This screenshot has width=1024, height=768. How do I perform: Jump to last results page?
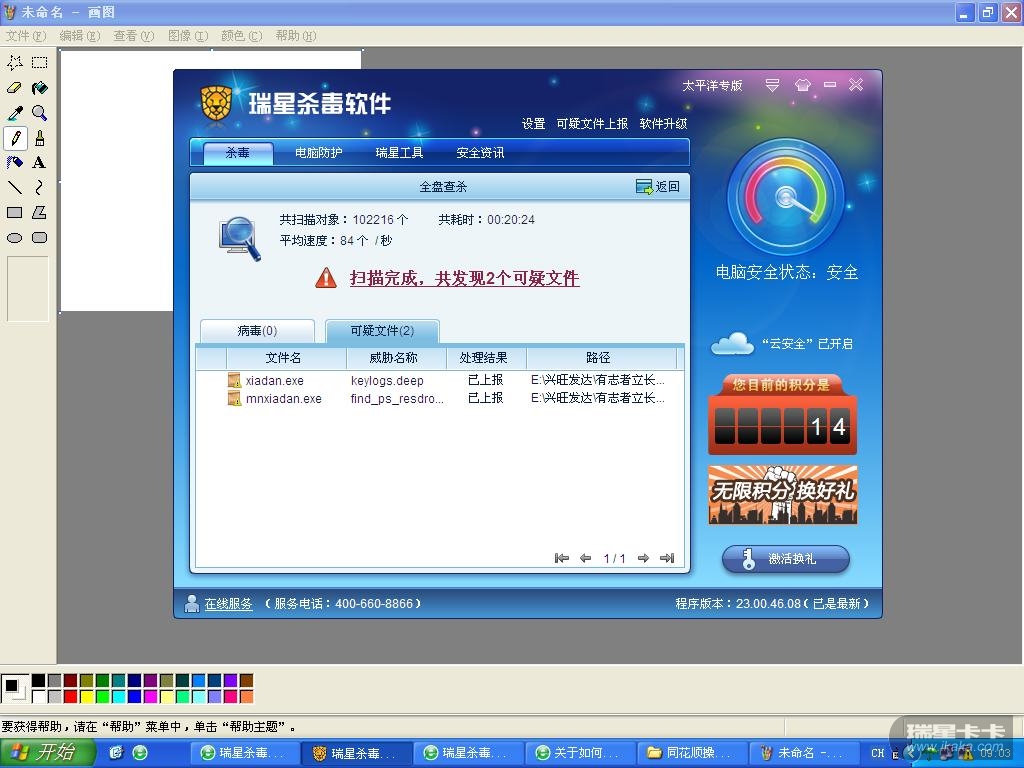click(x=667, y=558)
